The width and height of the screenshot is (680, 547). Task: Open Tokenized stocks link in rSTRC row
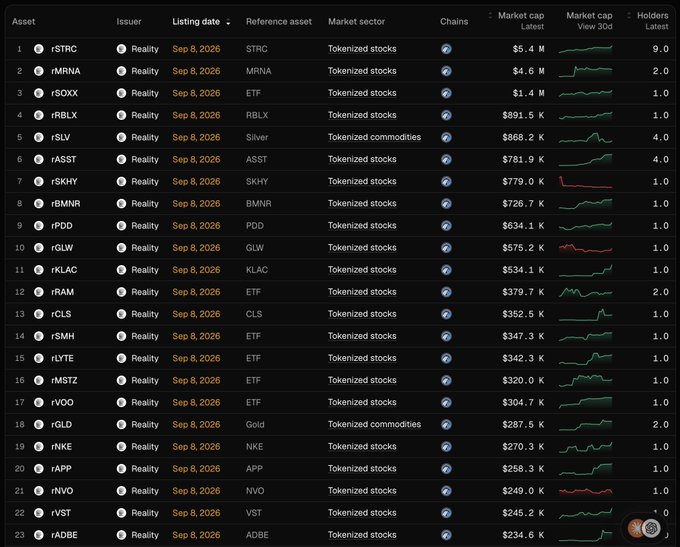[362, 49]
